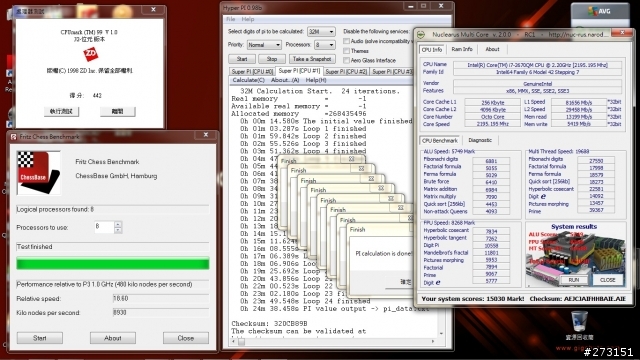The image size is (640, 360).
Task: Open the About tab in Nuclearus
Action: tap(492, 49)
